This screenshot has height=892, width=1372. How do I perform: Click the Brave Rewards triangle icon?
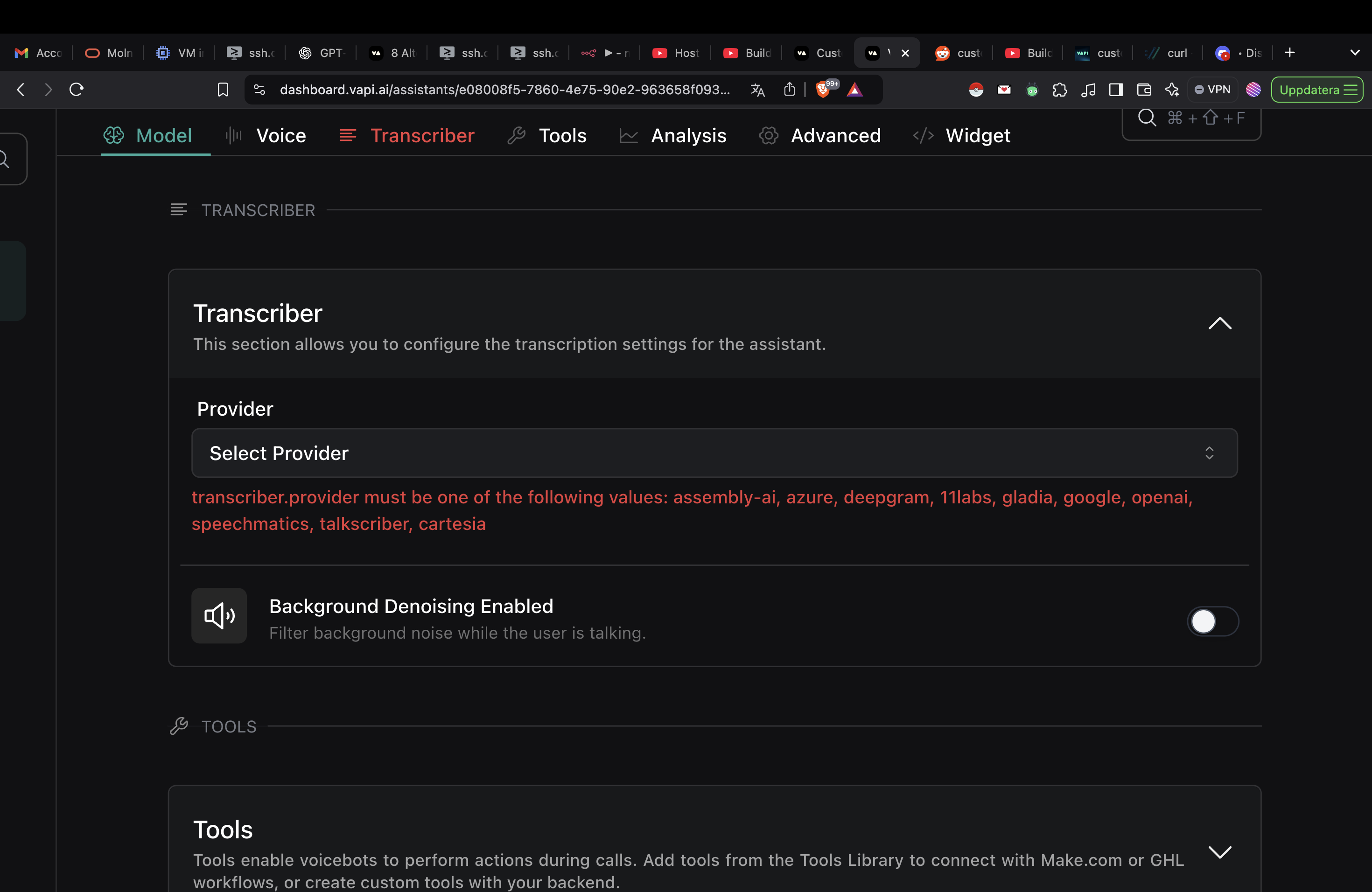(x=855, y=89)
